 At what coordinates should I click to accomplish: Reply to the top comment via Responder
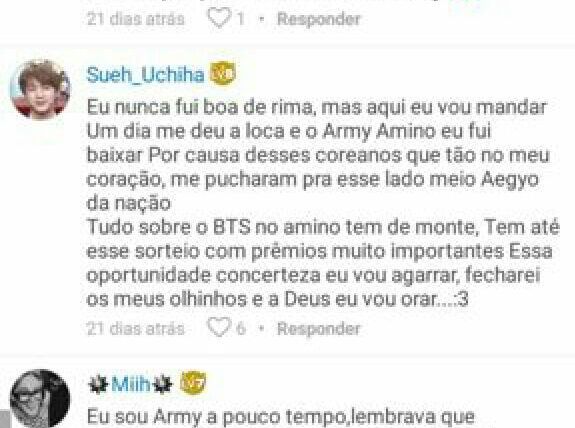(x=319, y=19)
